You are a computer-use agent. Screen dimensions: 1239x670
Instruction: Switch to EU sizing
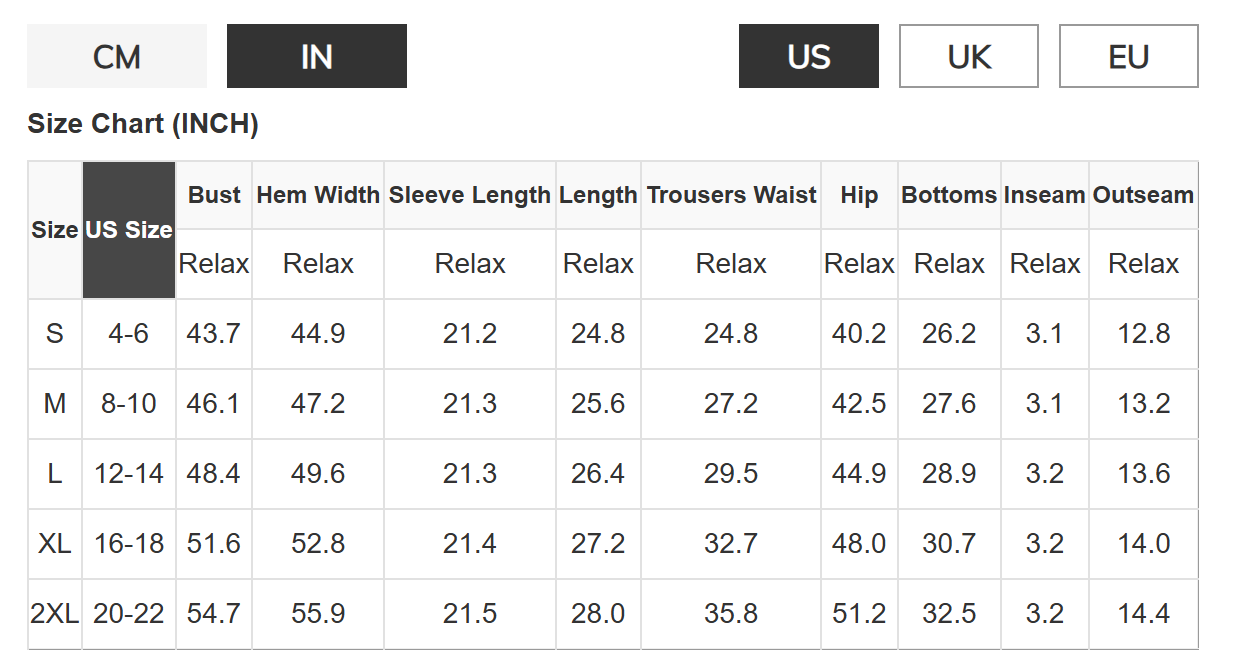1128,57
